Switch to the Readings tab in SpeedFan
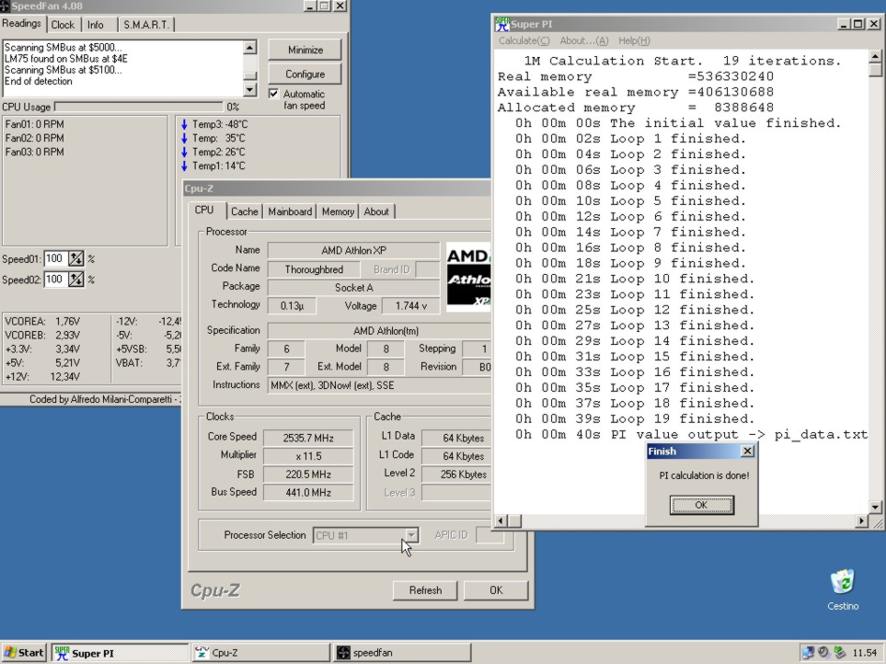 click(x=21, y=24)
